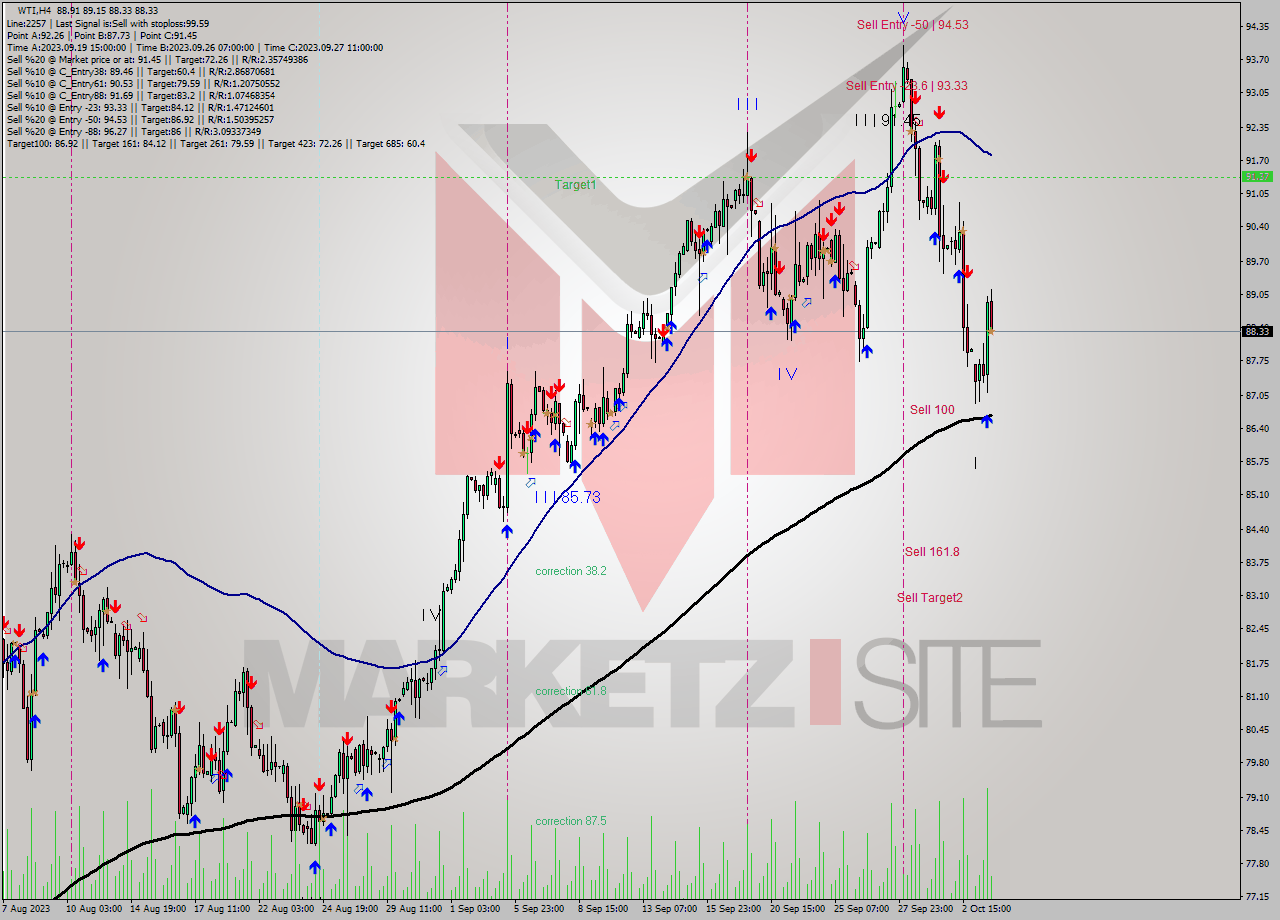Click the '10 Aug 03:00' time axis label
The width and height of the screenshot is (1280, 920).
[94, 909]
